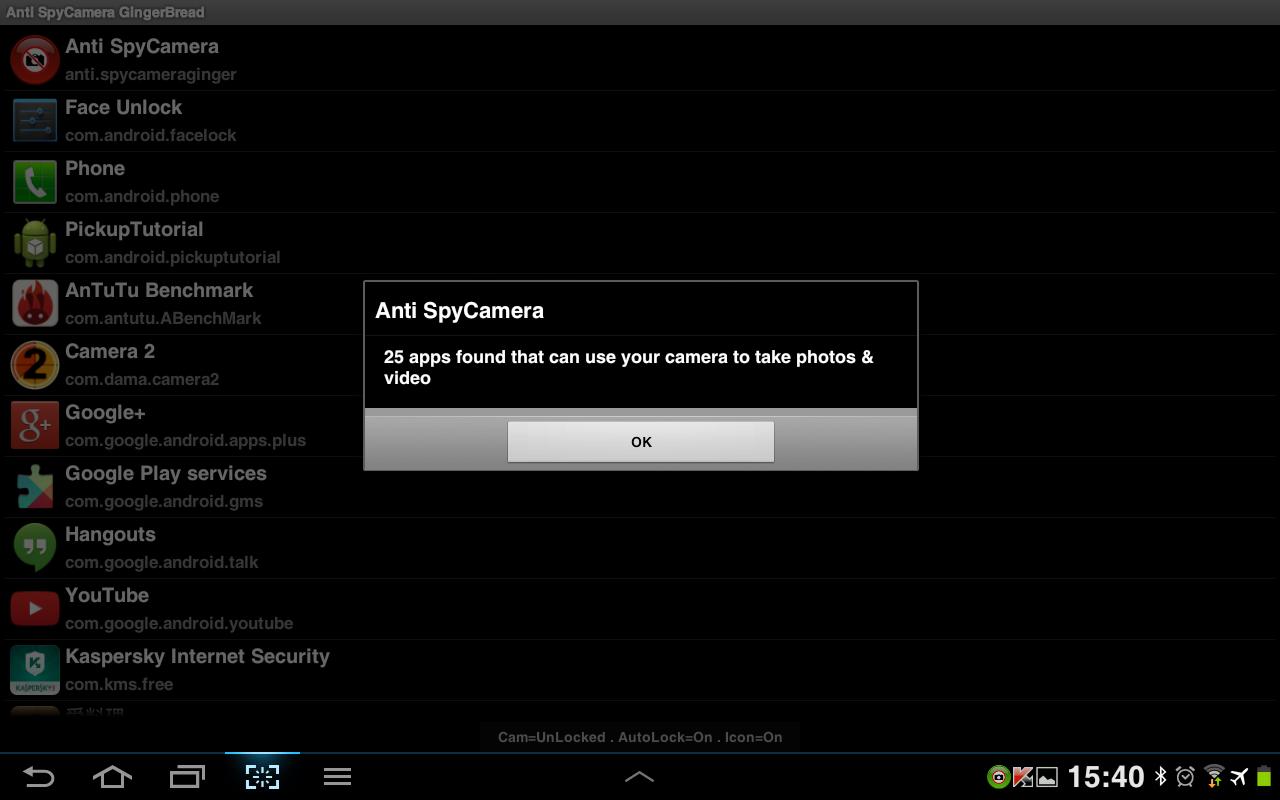
Task: Select the Google Play services entry label
Action: [x=166, y=474]
